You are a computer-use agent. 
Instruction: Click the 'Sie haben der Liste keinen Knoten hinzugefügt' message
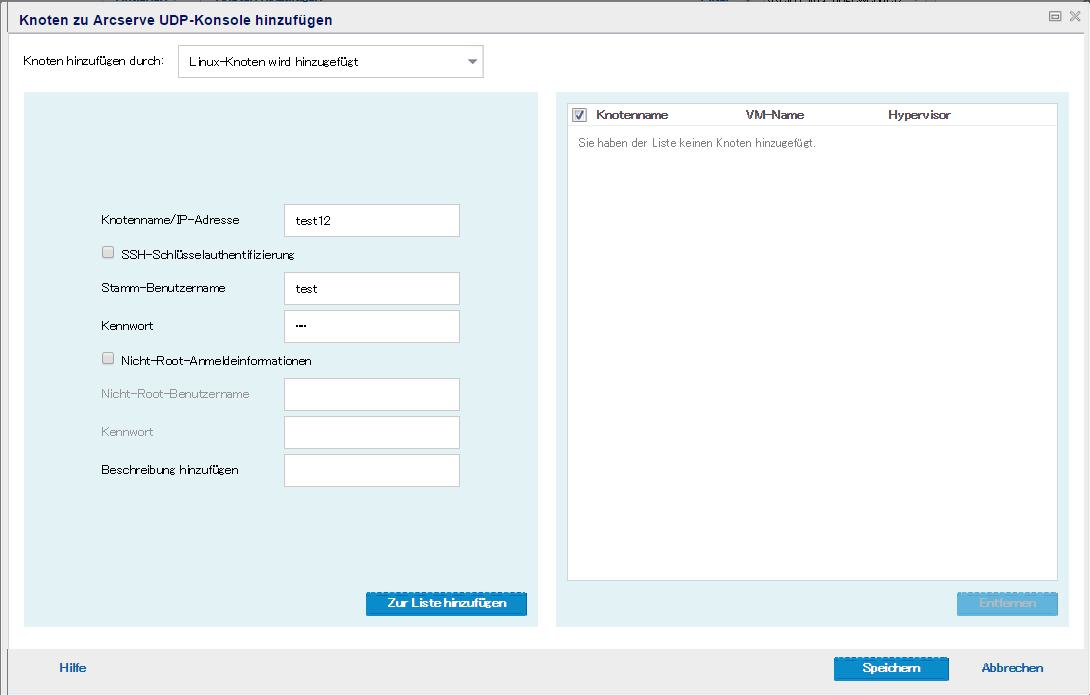click(697, 143)
